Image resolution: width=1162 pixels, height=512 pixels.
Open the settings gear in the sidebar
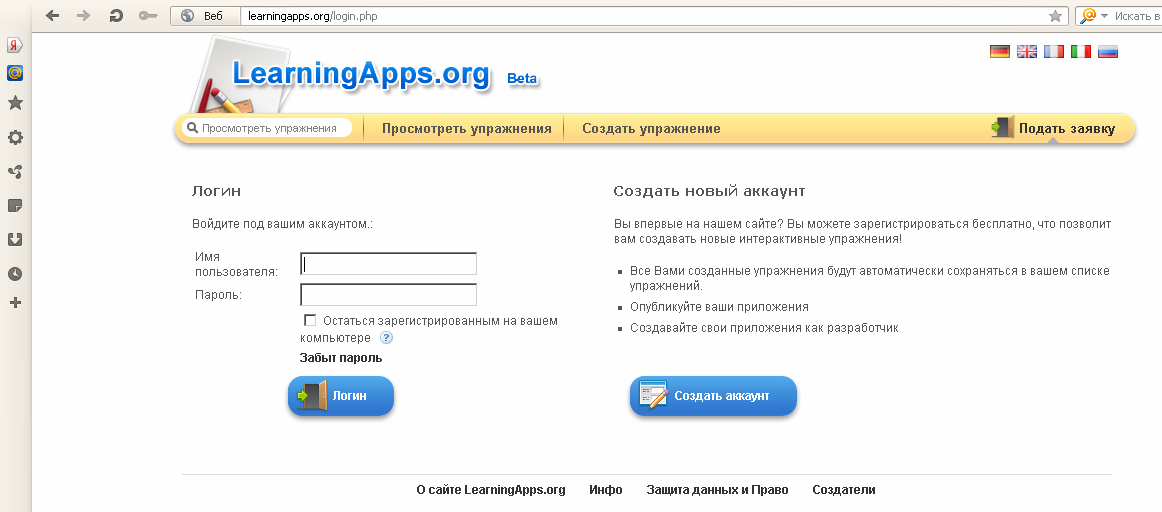(x=15, y=138)
